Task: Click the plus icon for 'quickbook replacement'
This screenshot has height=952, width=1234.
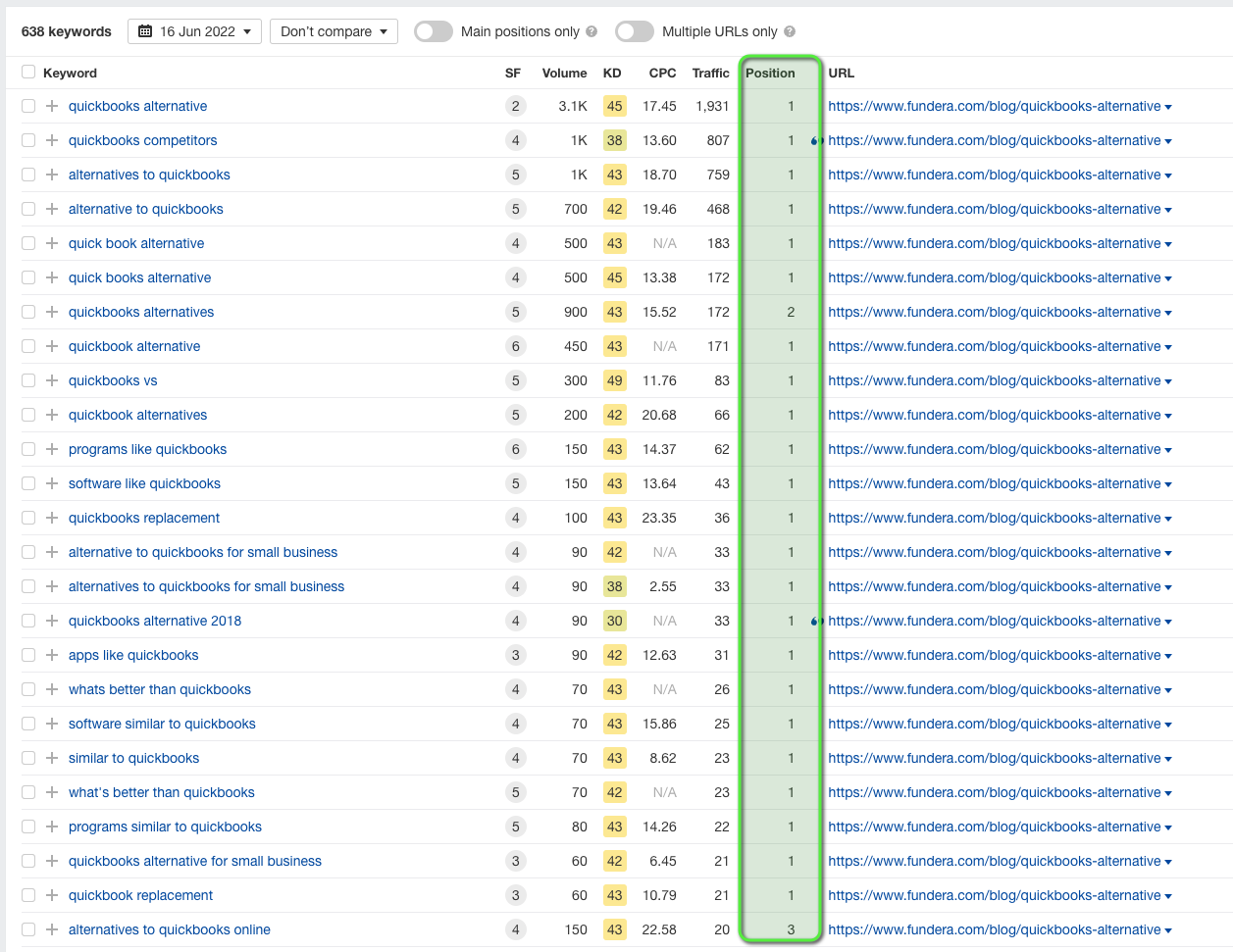Action: pyautogui.click(x=52, y=895)
